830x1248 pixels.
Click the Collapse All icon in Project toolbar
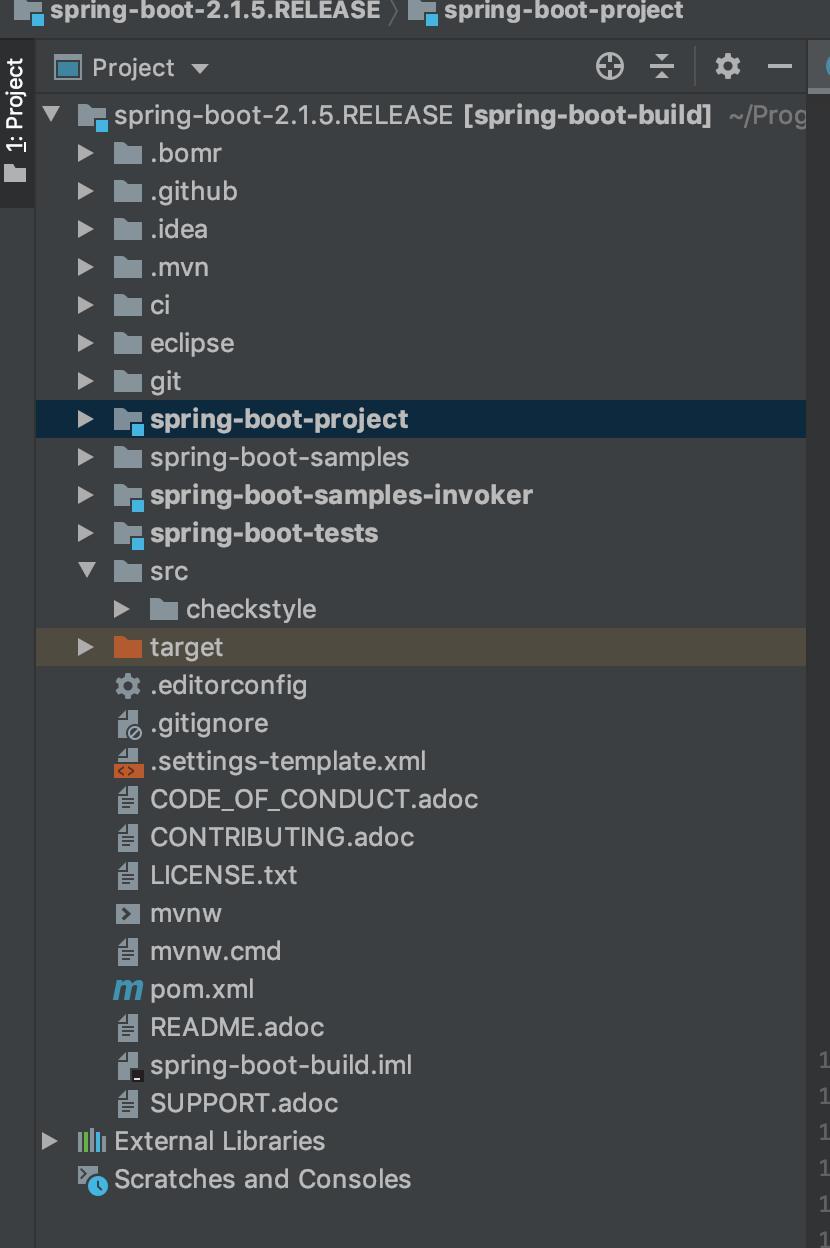pos(662,67)
